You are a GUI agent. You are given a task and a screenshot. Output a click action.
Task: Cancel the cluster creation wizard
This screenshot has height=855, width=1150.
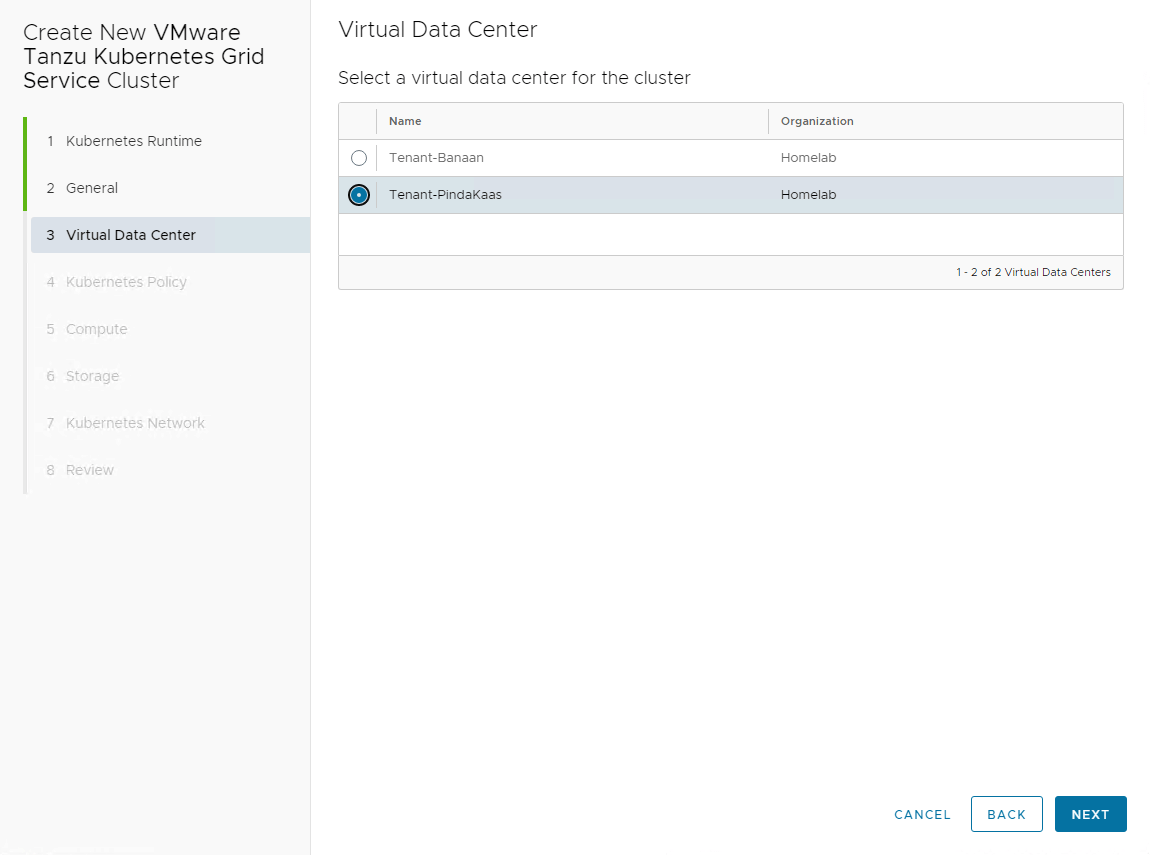pos(922,814)
